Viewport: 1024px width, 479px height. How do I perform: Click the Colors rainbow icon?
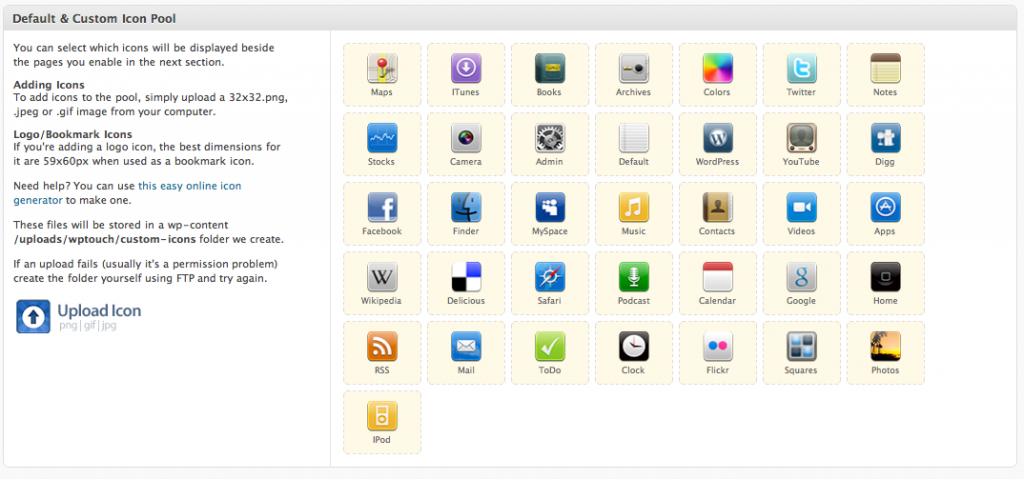(717, 69)
